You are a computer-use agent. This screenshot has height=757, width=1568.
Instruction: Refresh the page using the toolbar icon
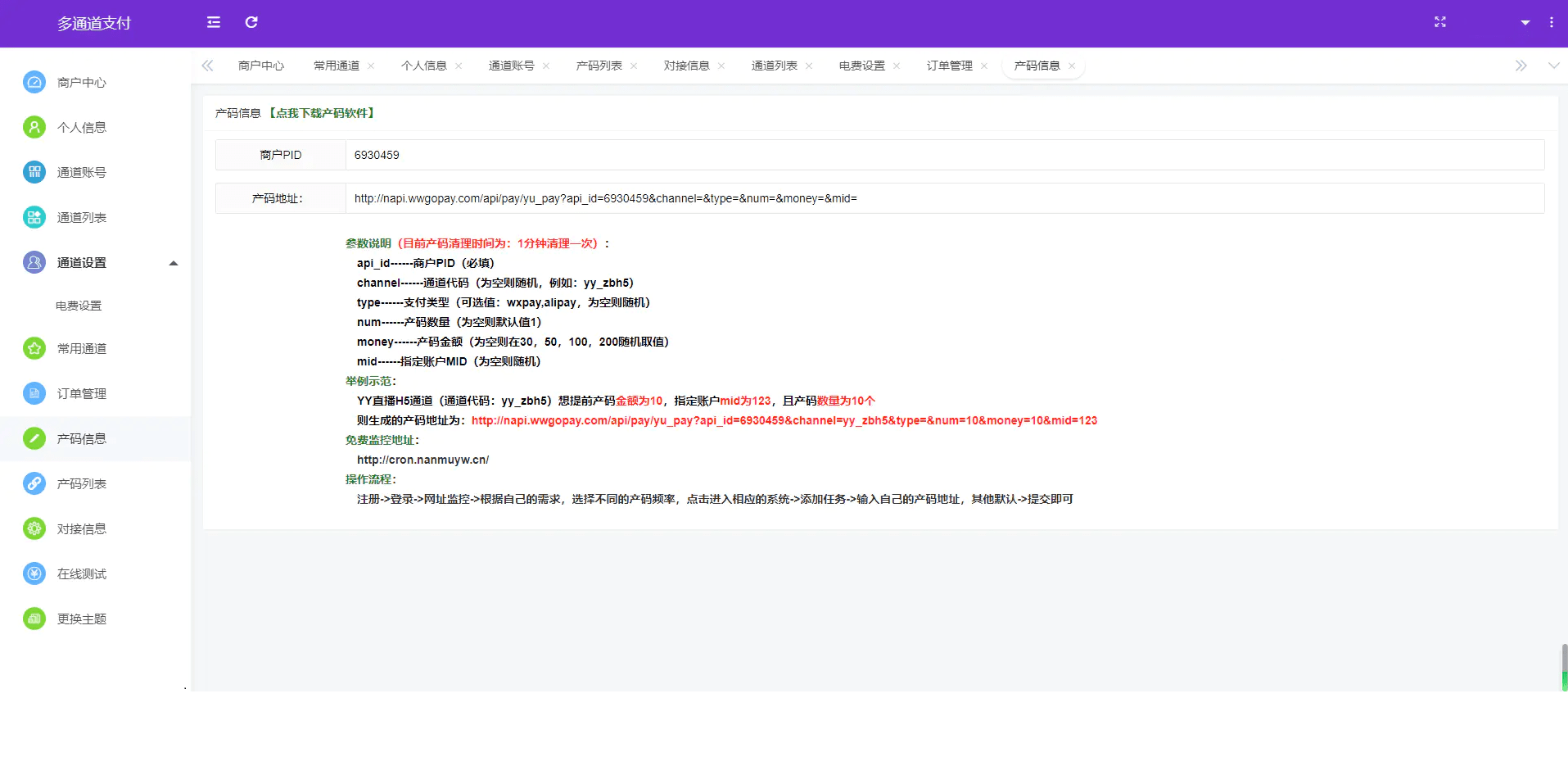click(x=251, y=23)
